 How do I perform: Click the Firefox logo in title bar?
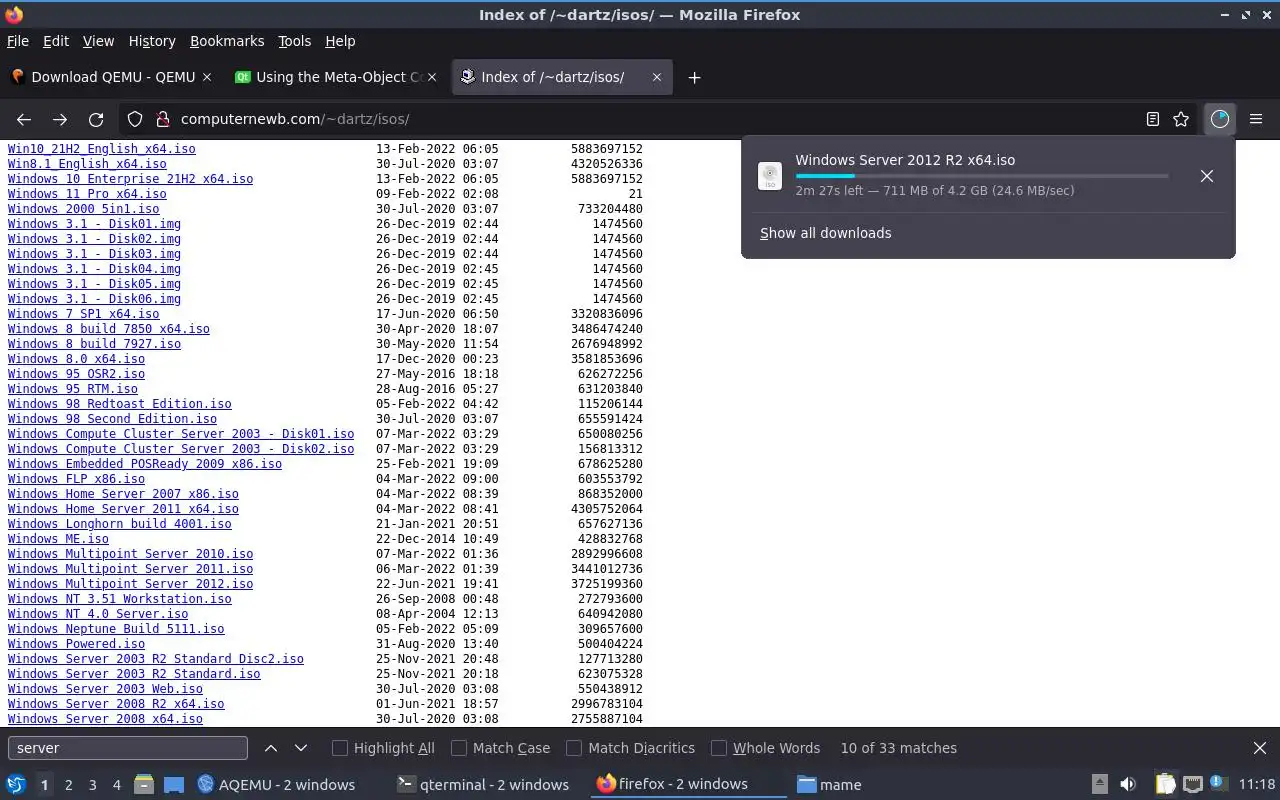point(14,14)
